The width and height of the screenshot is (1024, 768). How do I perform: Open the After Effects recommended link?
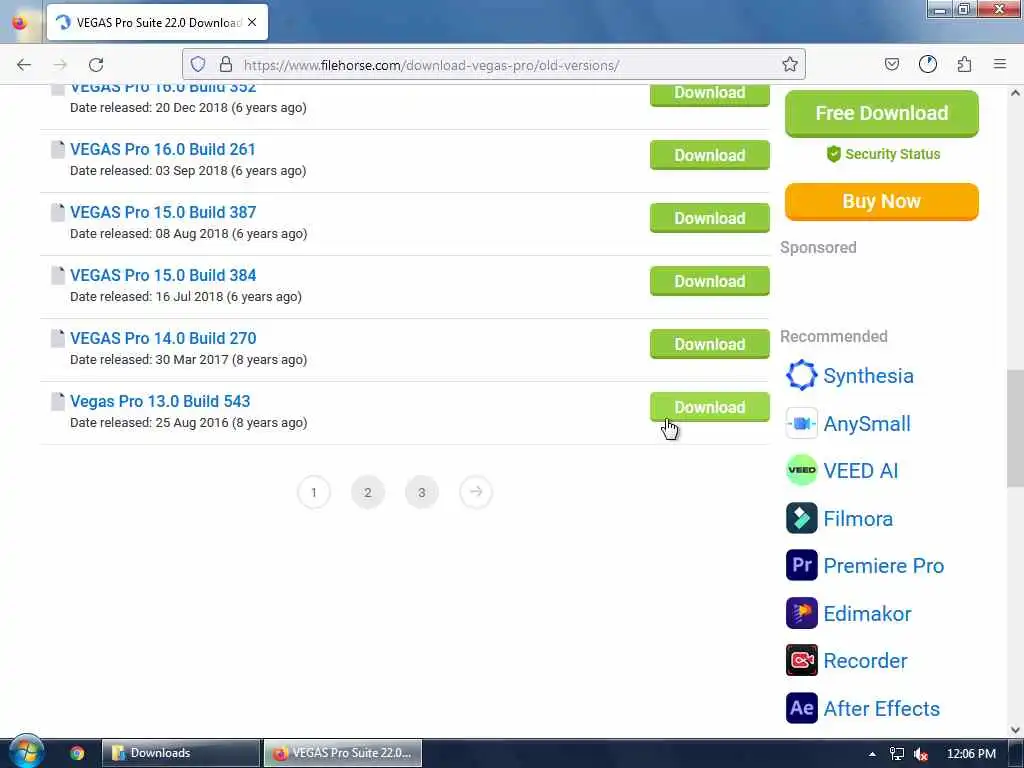pos(882,709)
